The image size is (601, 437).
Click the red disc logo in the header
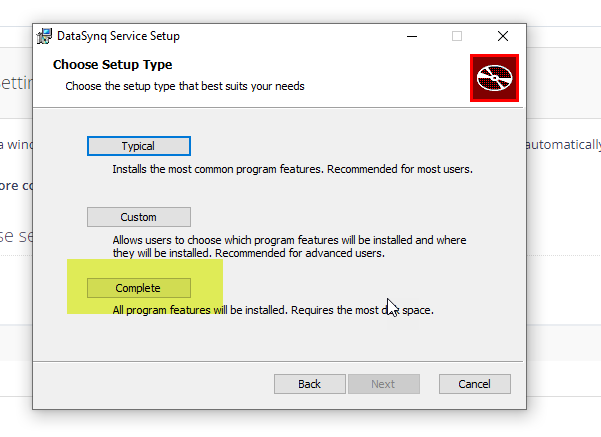pyautogui.click(x=494, y=78)
